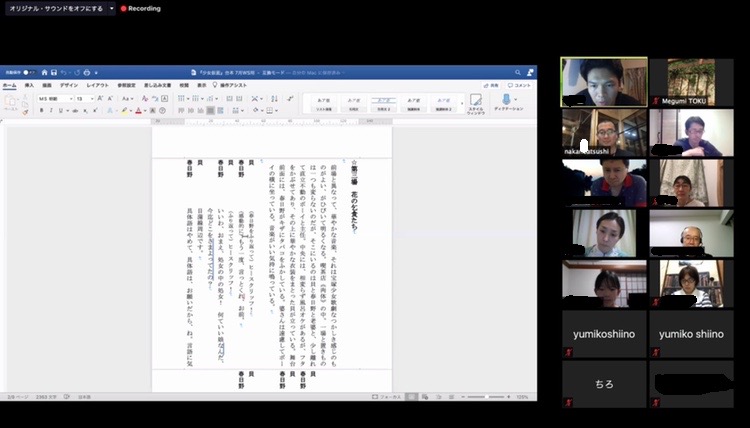Click the Home icon in Word's title bar
Viewport: 750px width, 428px height.
pyautogui.click(x=45, y=72)
